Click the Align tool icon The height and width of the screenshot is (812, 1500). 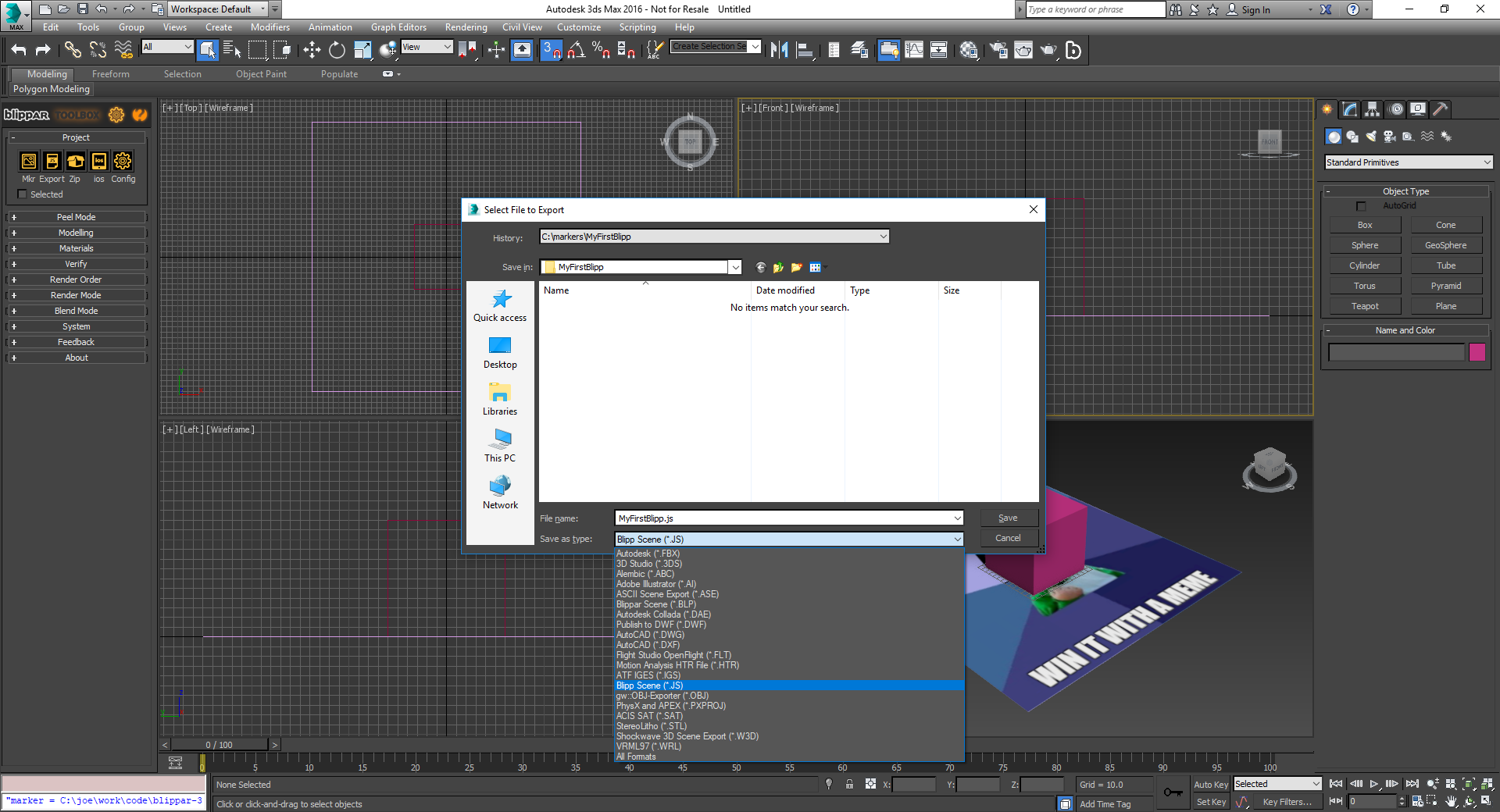click(x=805, y=50)
